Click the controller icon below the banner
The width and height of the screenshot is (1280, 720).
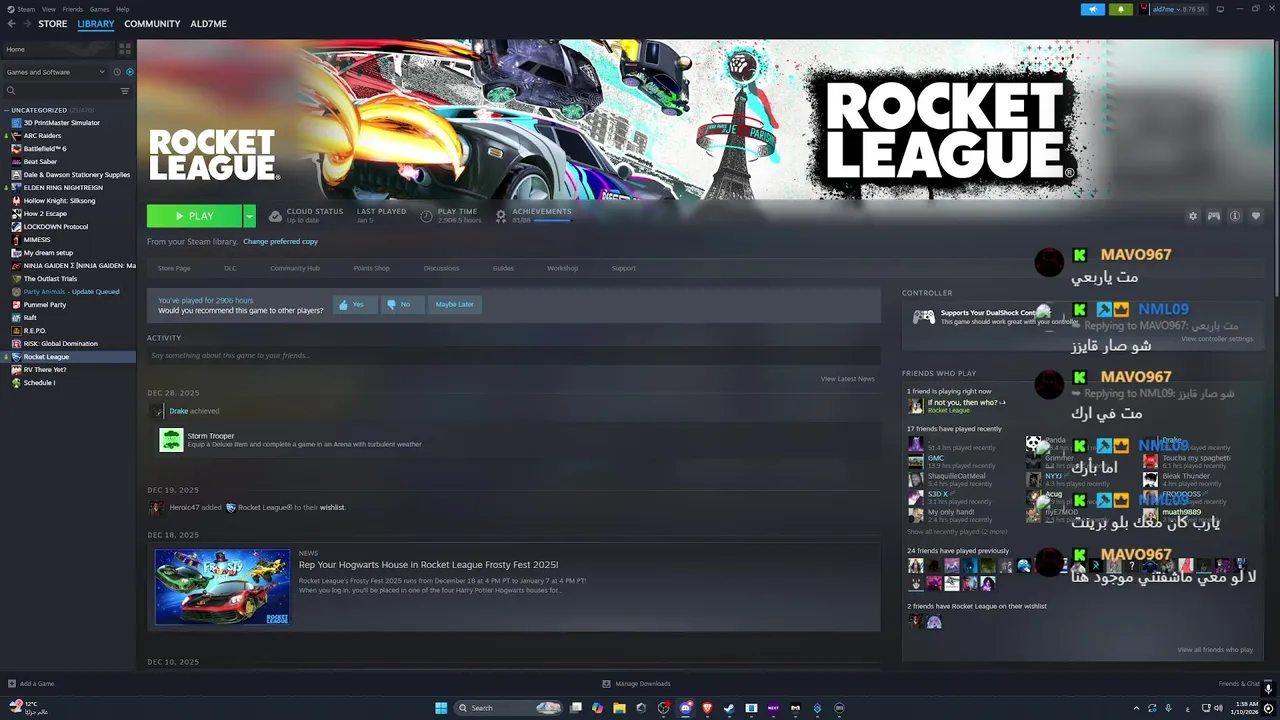(x=1214, y=216)
